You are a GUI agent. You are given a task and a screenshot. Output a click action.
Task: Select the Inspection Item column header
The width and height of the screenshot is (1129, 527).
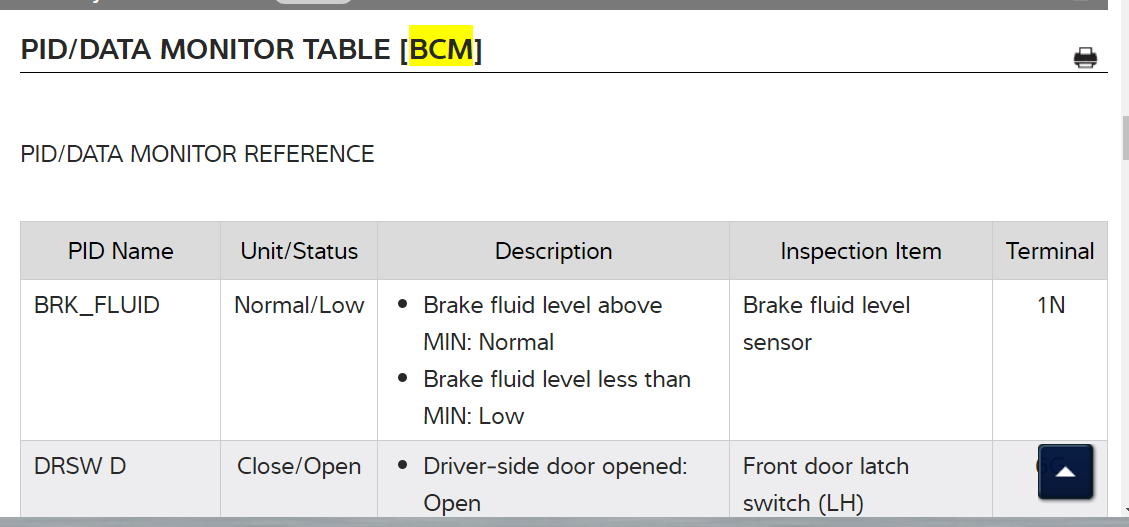(860, 251)
